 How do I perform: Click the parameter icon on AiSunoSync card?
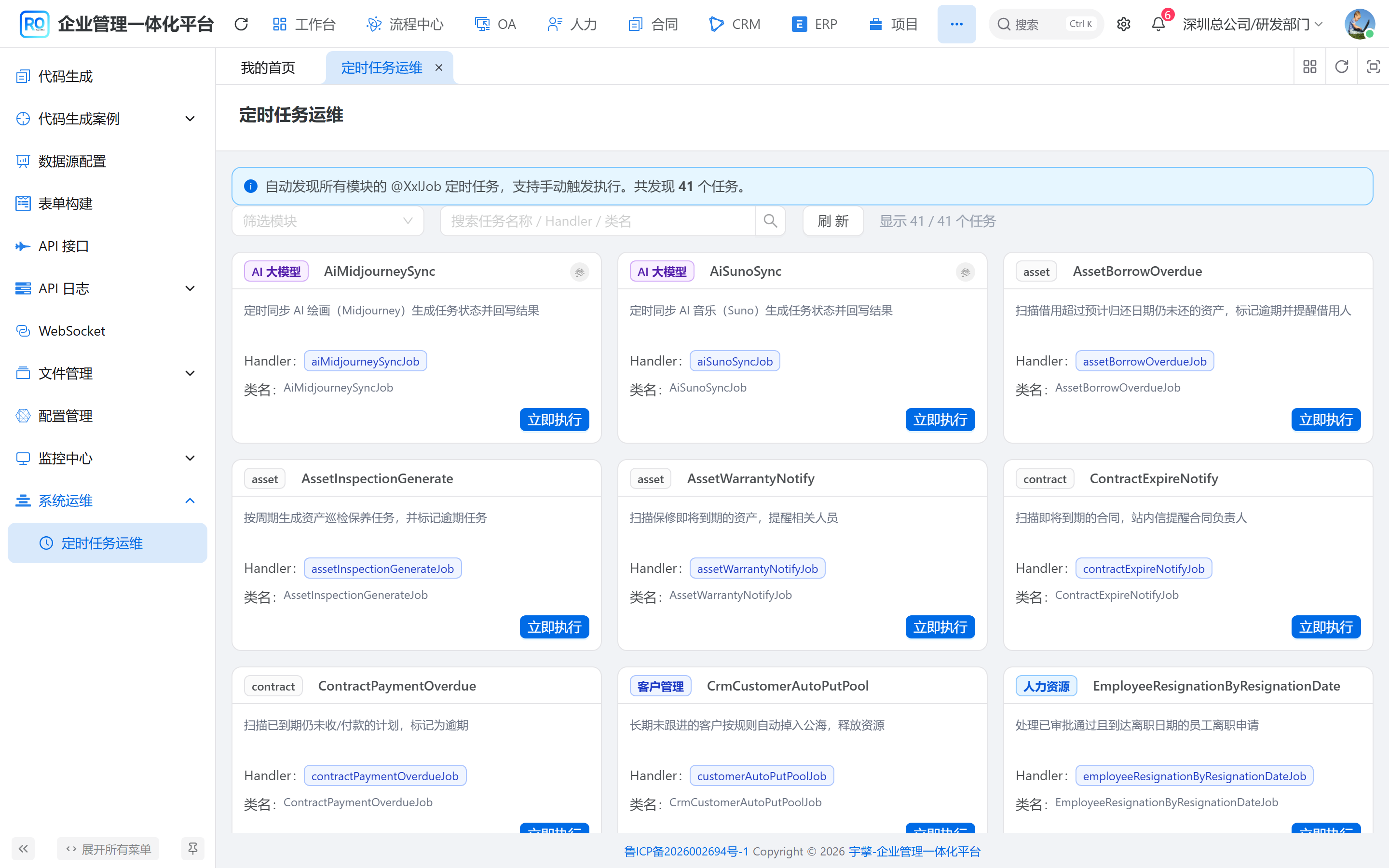coord(966,272)
